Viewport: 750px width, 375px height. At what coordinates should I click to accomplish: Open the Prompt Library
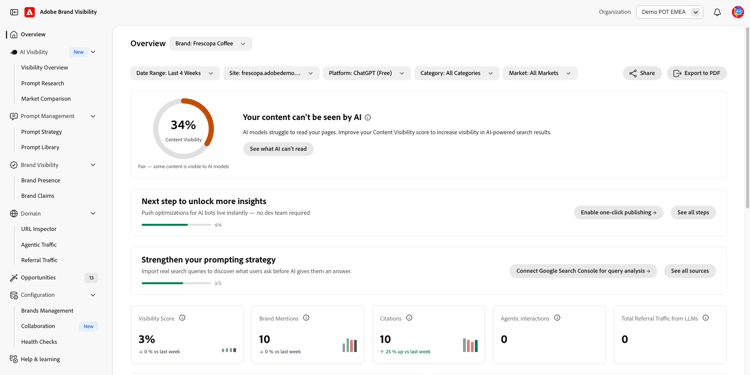[40, 147]
